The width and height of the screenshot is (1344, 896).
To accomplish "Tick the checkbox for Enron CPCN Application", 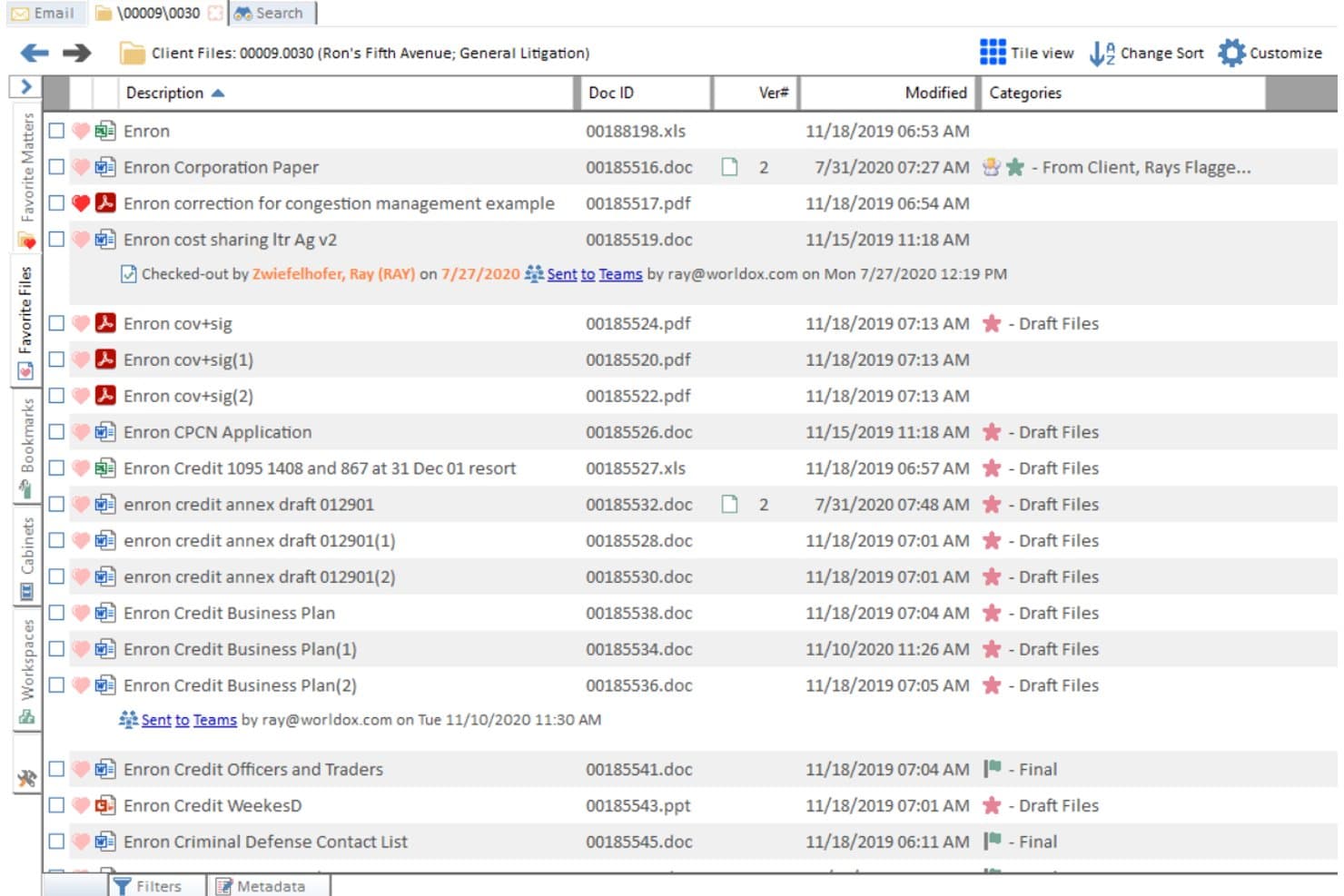I will pyautogui.click(x=56, y=432).
